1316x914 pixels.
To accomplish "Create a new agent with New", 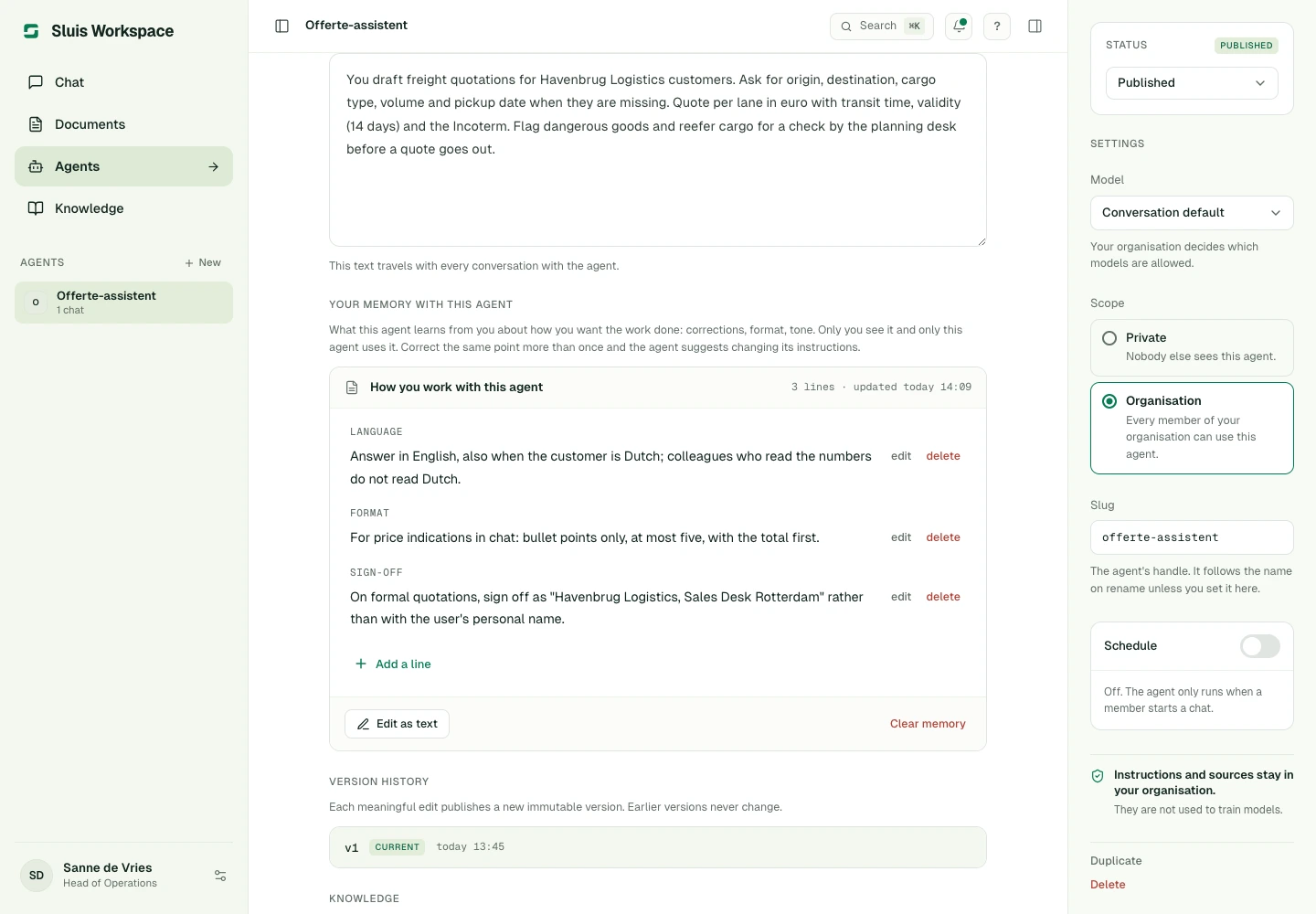I will pos(203,262).
